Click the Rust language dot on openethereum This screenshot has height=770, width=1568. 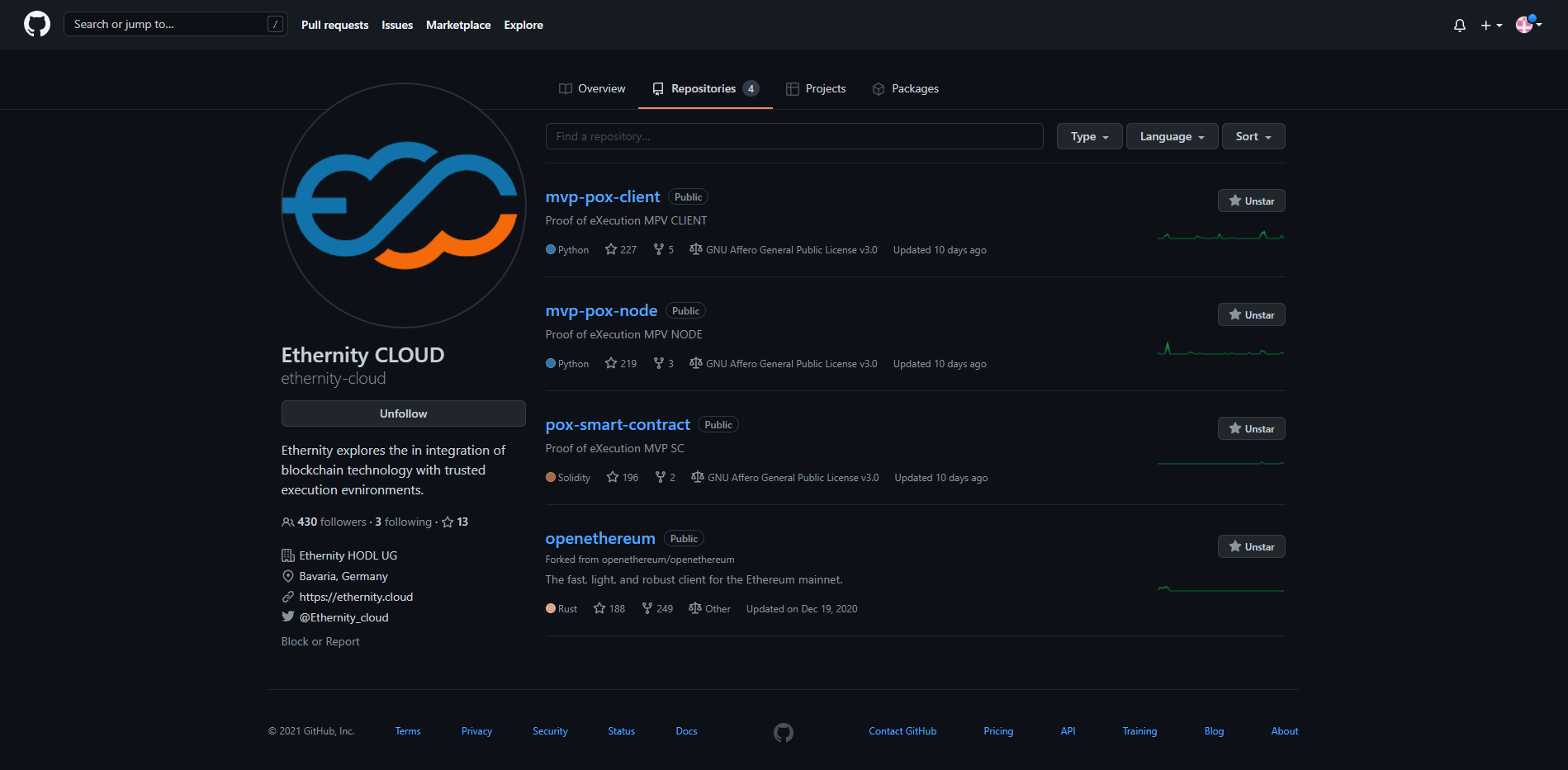(x=551, y=608)
